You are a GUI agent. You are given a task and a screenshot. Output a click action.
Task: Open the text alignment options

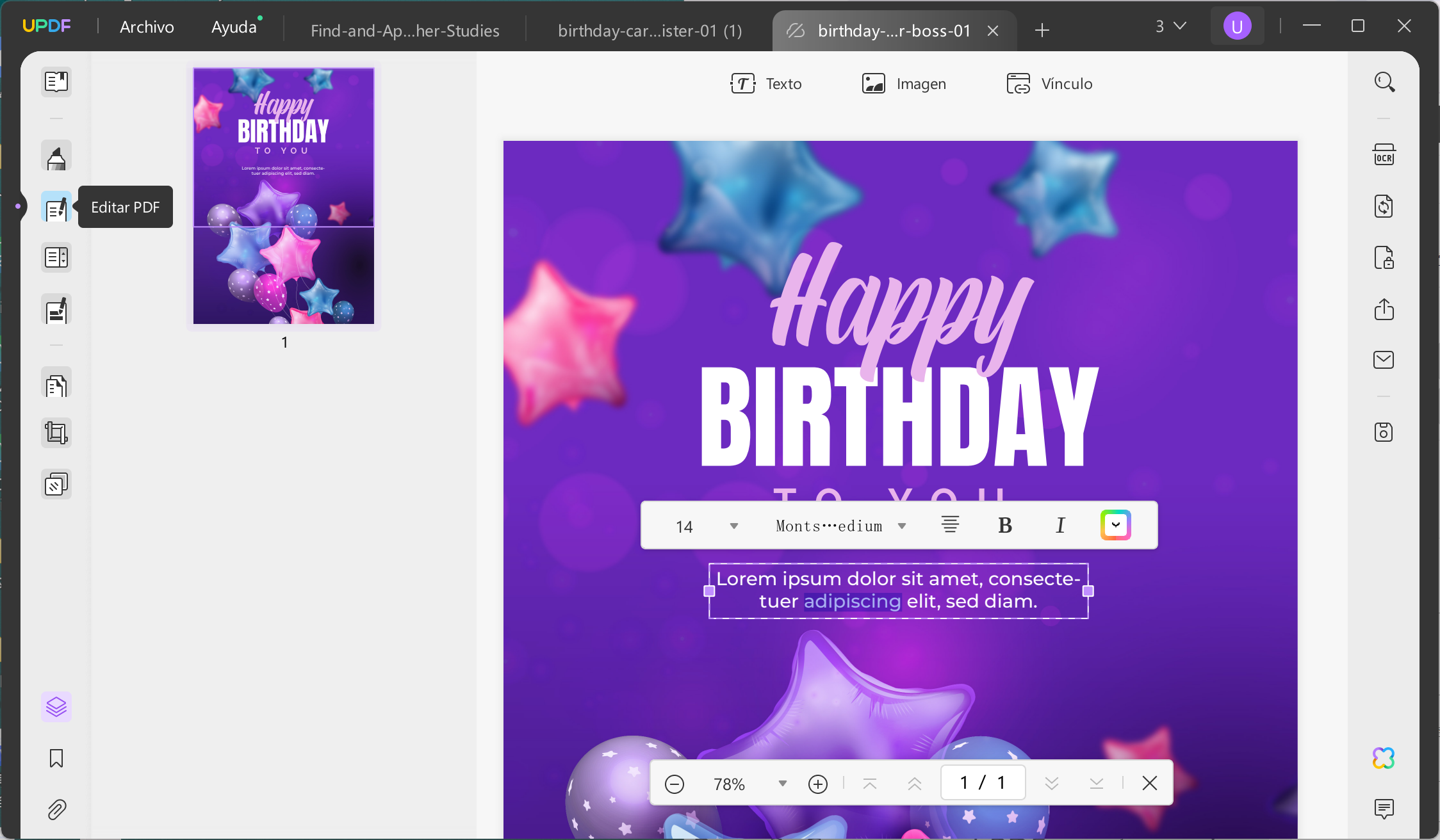click(x=950, y=525)
